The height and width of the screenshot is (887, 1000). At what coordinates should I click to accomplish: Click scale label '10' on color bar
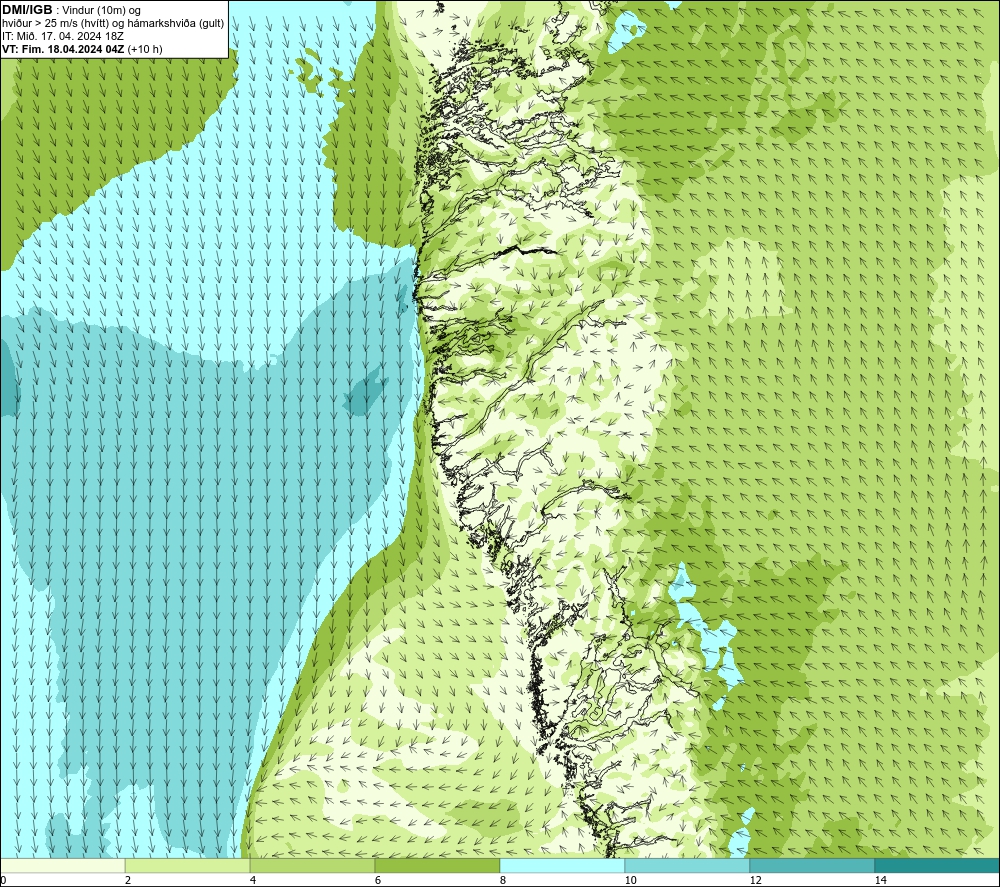tap(630, 880)
